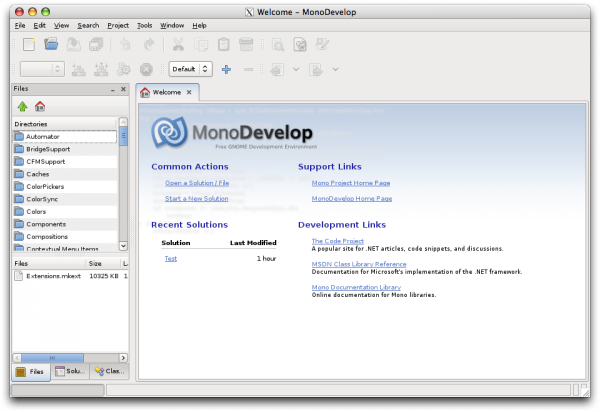The height and width of the screenshot is (412, 600).
Task: Click the Size column header
Action: tap(102, 264)
